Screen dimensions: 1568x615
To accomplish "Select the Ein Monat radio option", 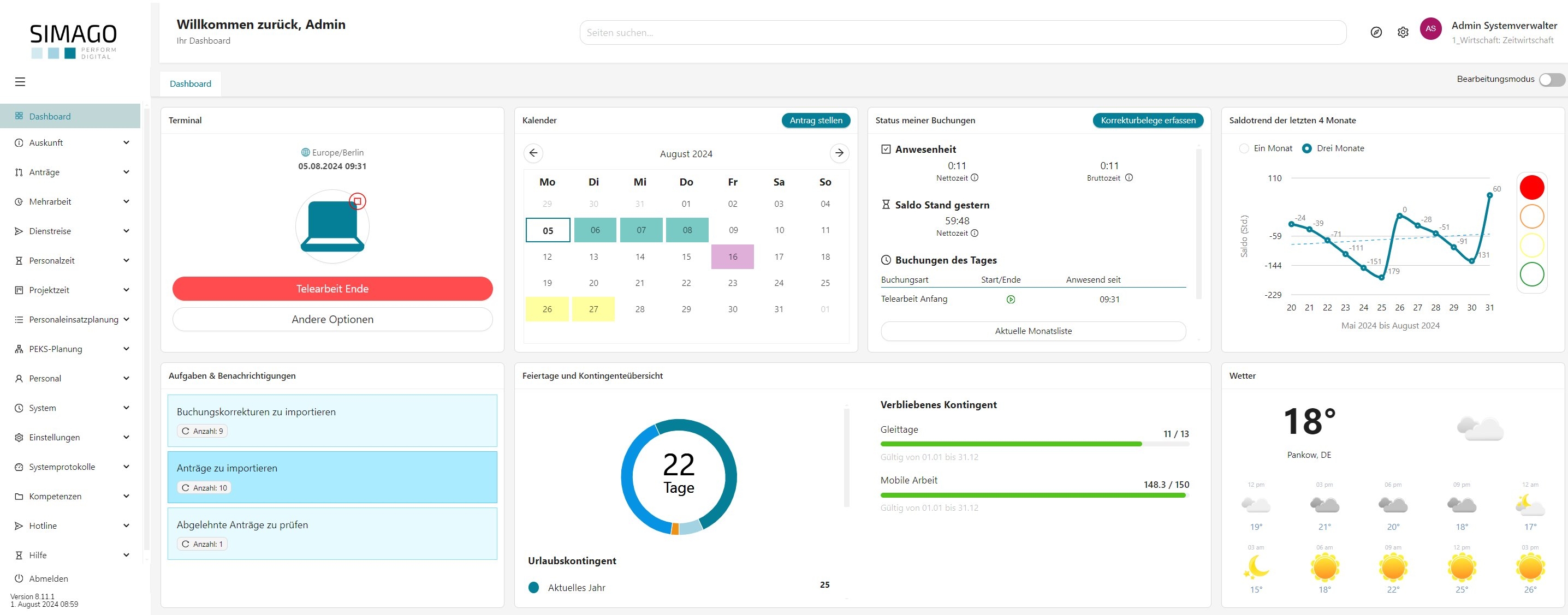I will tap(1244, 148).
